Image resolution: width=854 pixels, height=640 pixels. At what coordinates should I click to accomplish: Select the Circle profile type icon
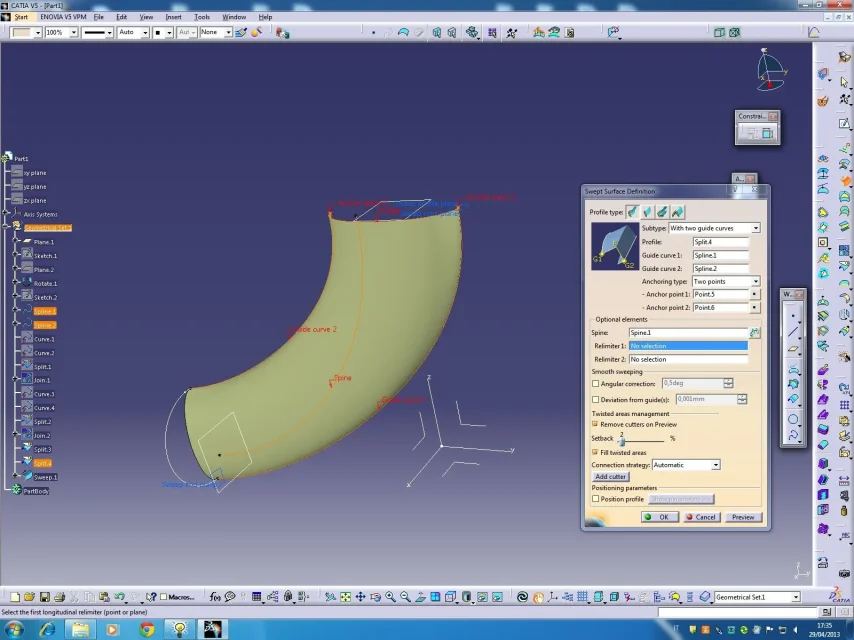(x=662, y=212)
